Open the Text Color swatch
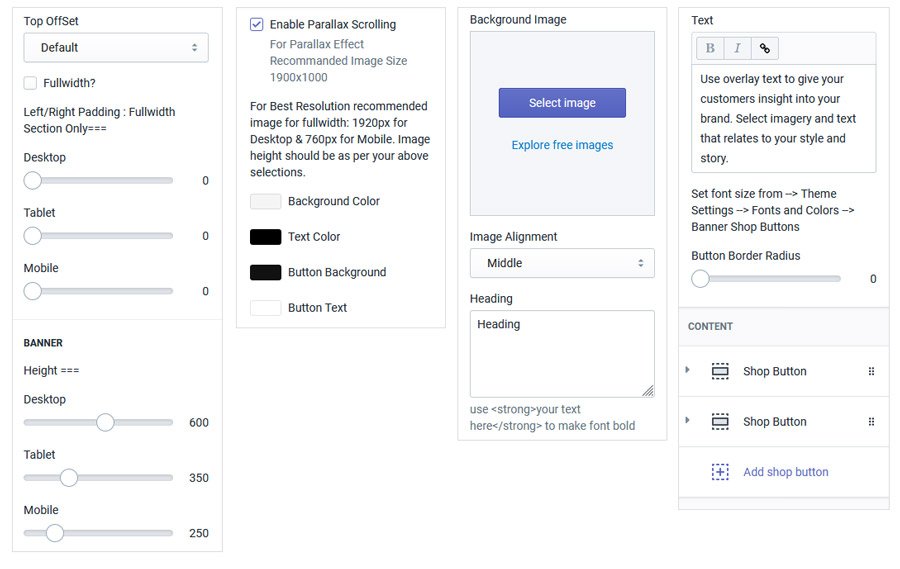The width and height of the screenshot is (900, 569). pyautogui.click(x=265, y=237)
